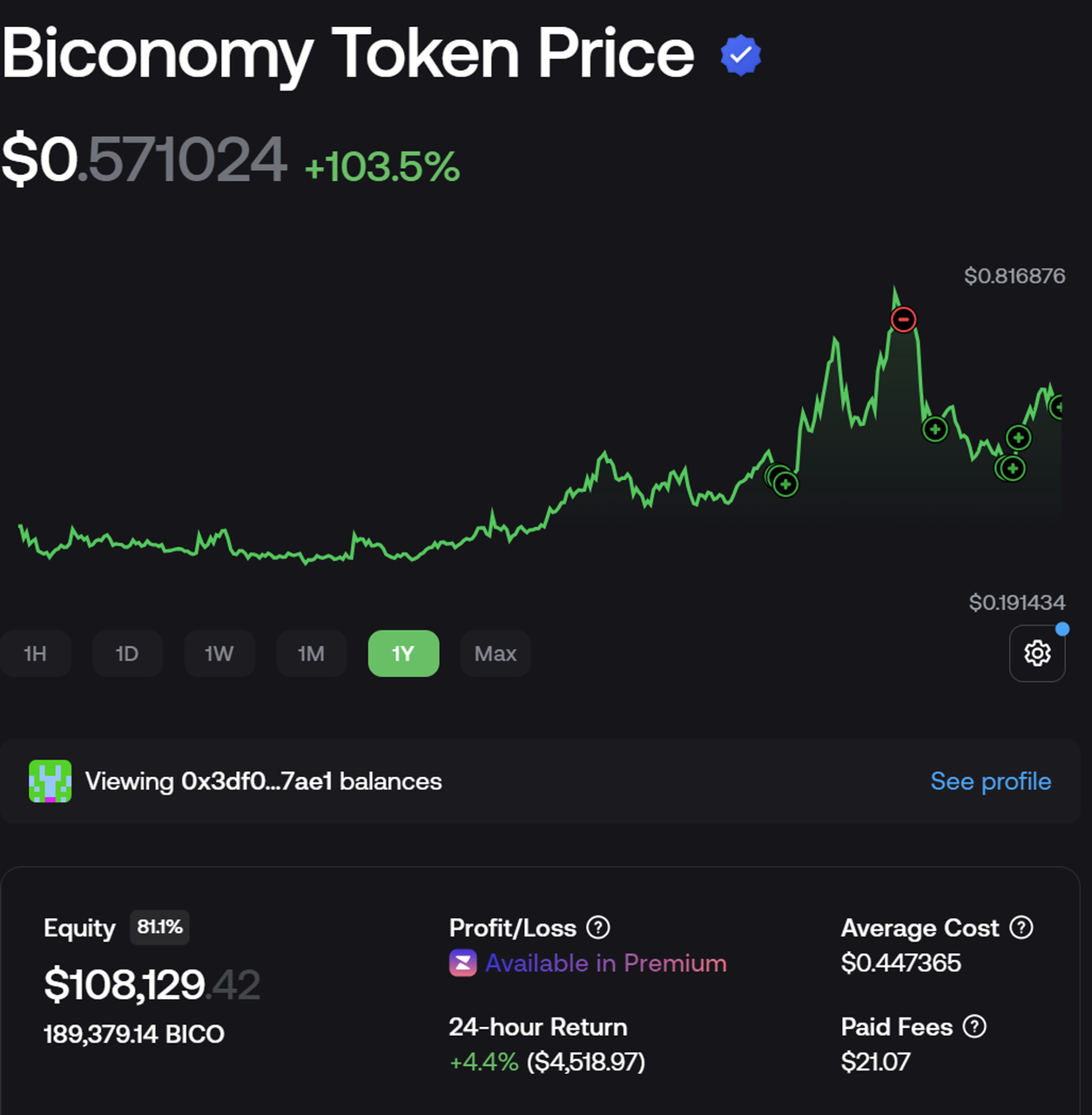1092x1115 pixels.
Task: Open the Profit/Loss help icon
Action: point(598,928)
